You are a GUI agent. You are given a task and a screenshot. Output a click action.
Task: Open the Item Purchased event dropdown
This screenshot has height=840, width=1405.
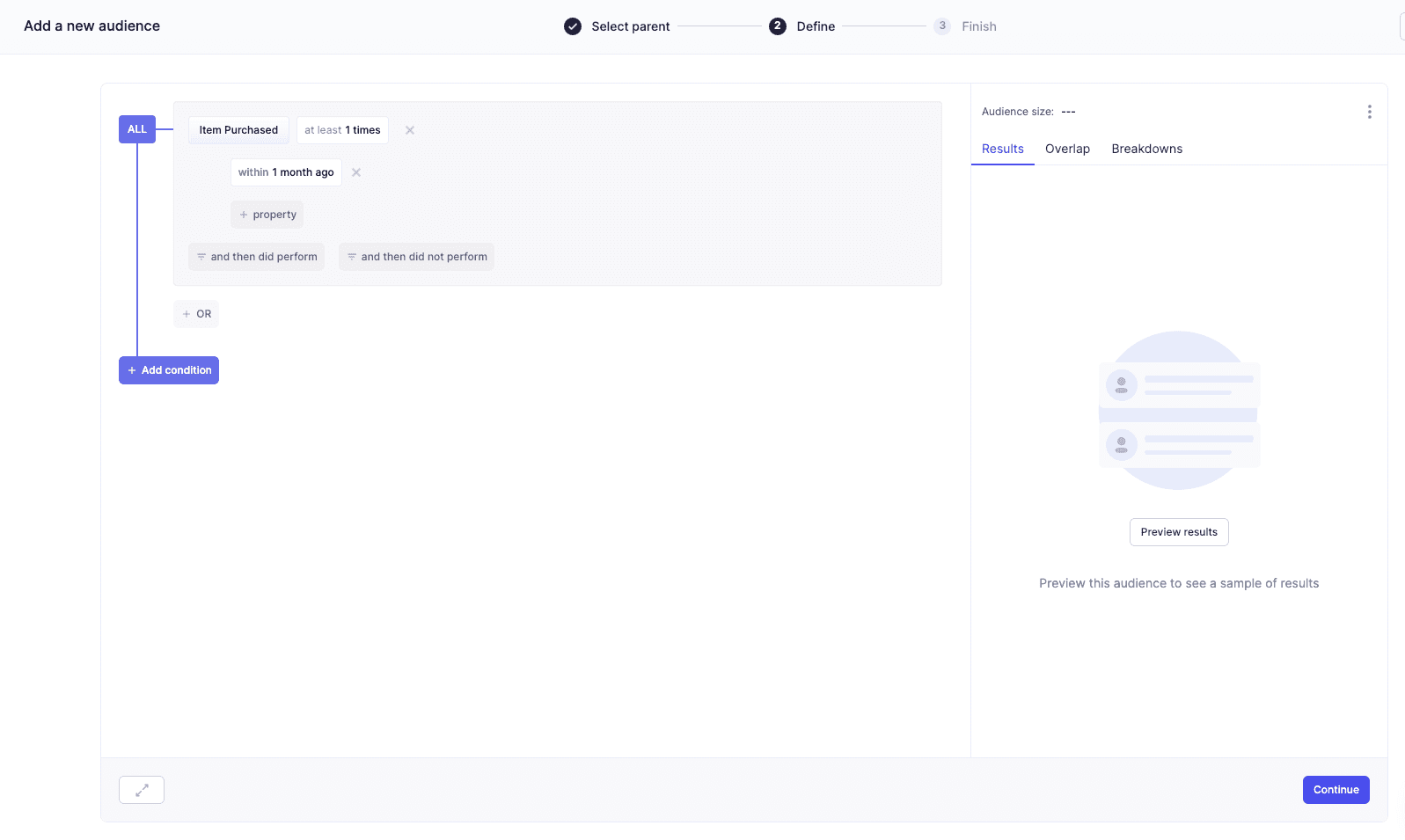(x=238, y=130)
